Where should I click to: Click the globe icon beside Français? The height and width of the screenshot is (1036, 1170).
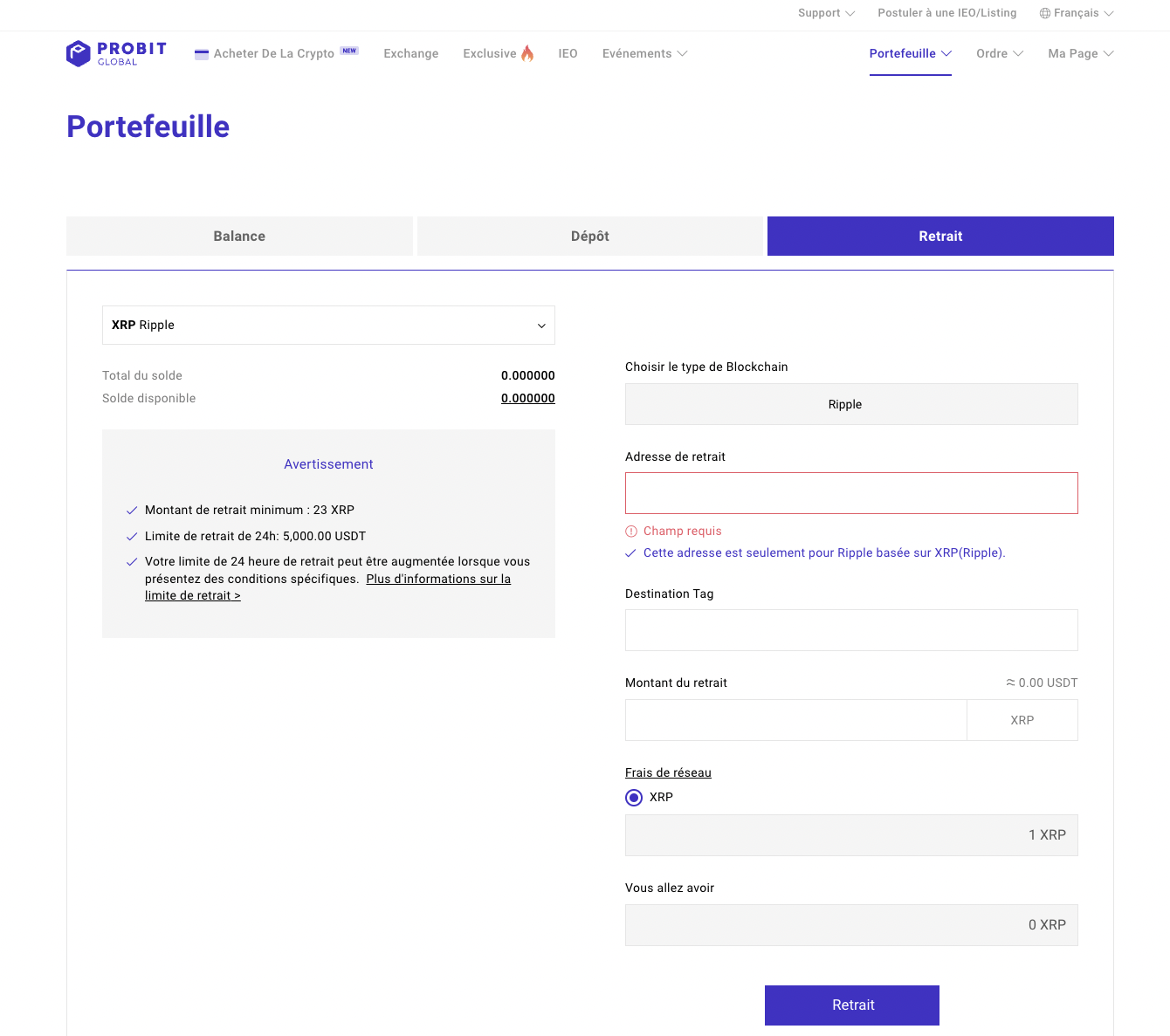click(x=1045, y=13)
